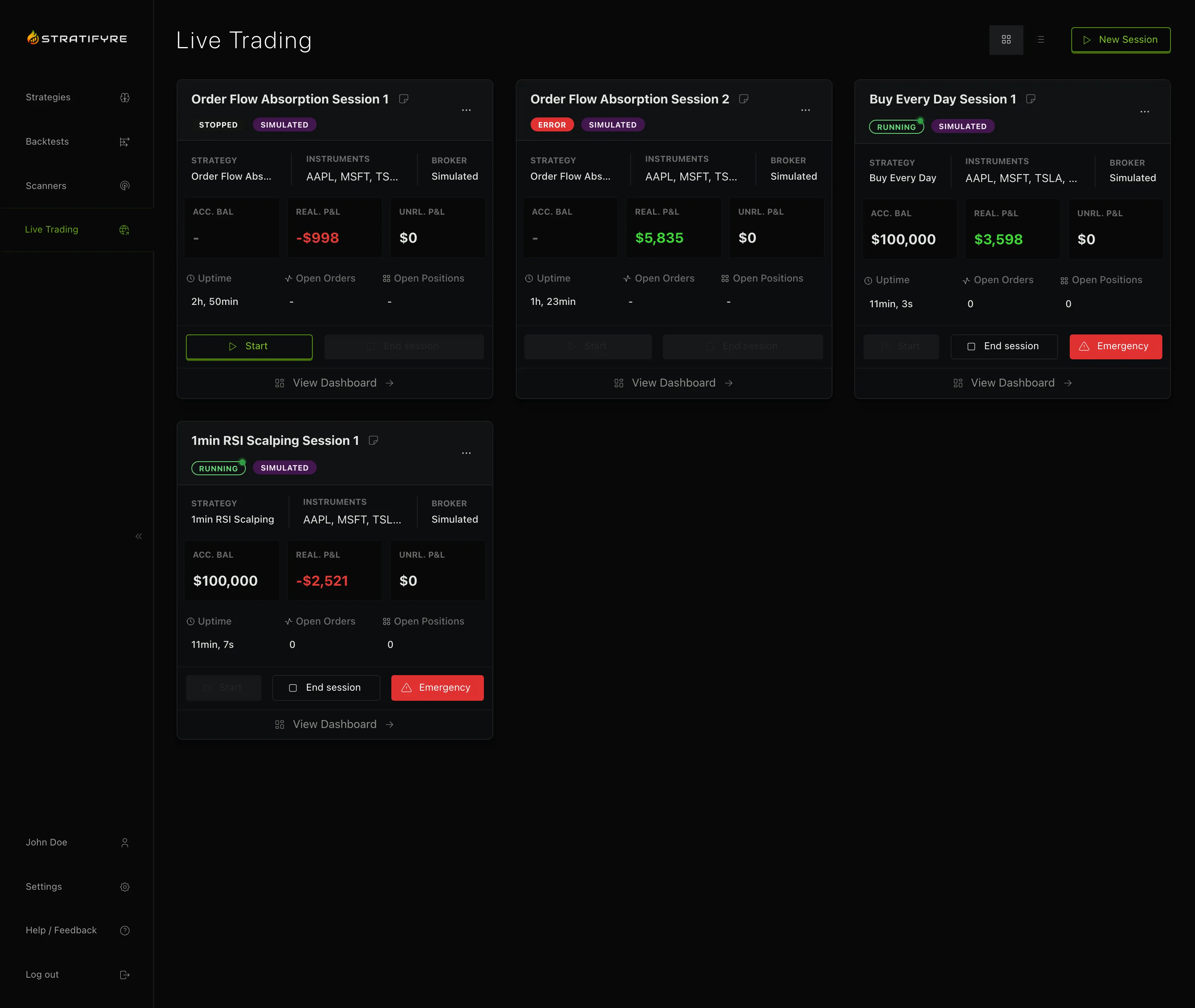Click realized P&L value $5,835
Viewport: 1195px width, 1008px height.
pyautogui.click(x=659, y=238)
